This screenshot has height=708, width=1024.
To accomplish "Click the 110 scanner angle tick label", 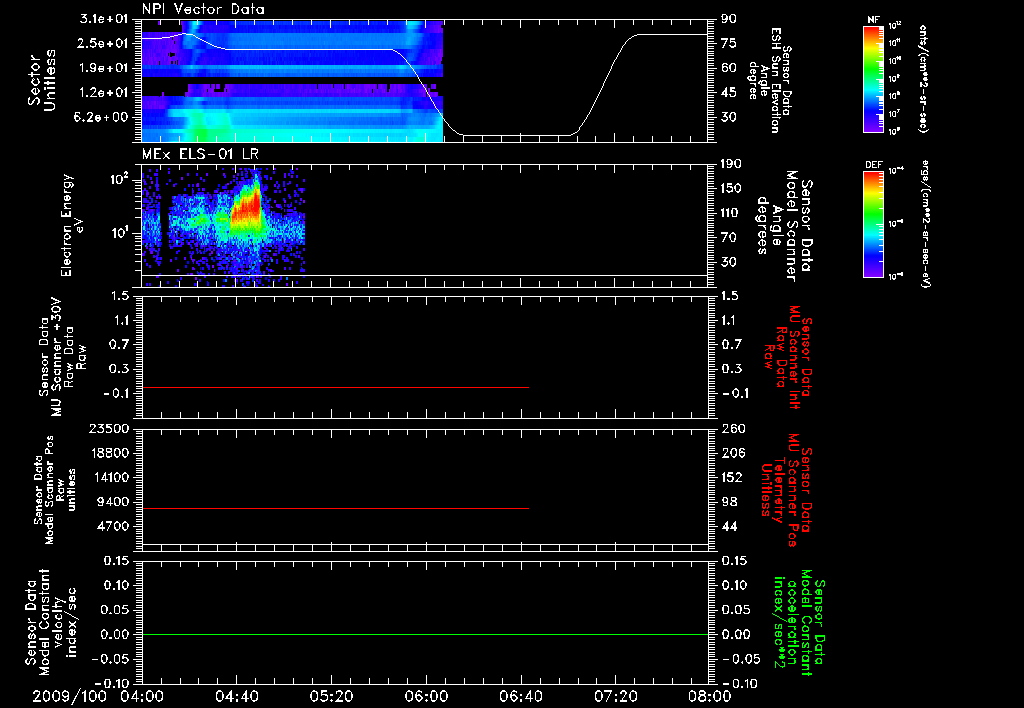I will pos(731,213).
